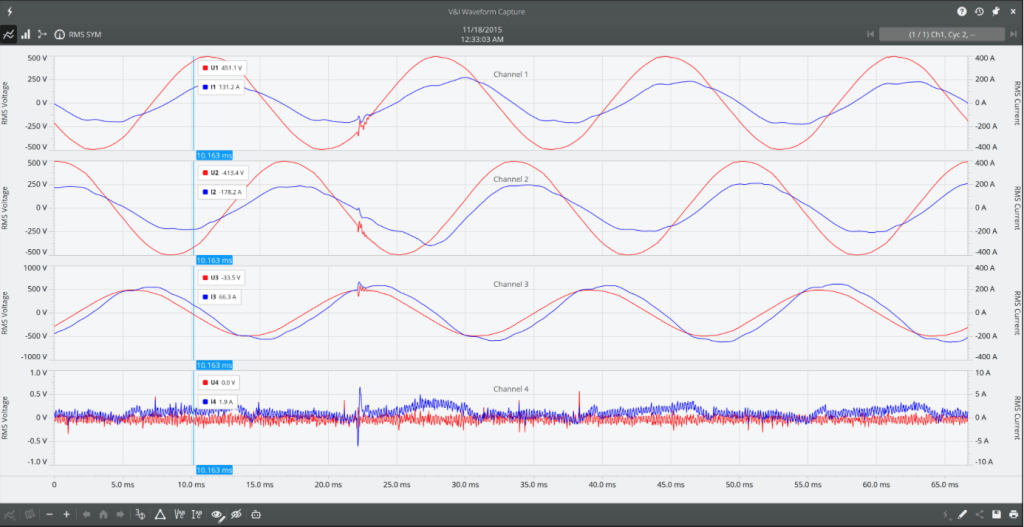Click the 11/18/2015 capture date text
1024x527 pixels.
tap(482, 30)
